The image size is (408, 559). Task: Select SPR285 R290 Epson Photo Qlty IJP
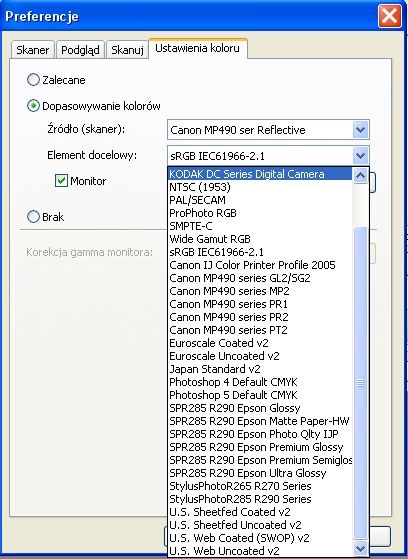[260, 434]
